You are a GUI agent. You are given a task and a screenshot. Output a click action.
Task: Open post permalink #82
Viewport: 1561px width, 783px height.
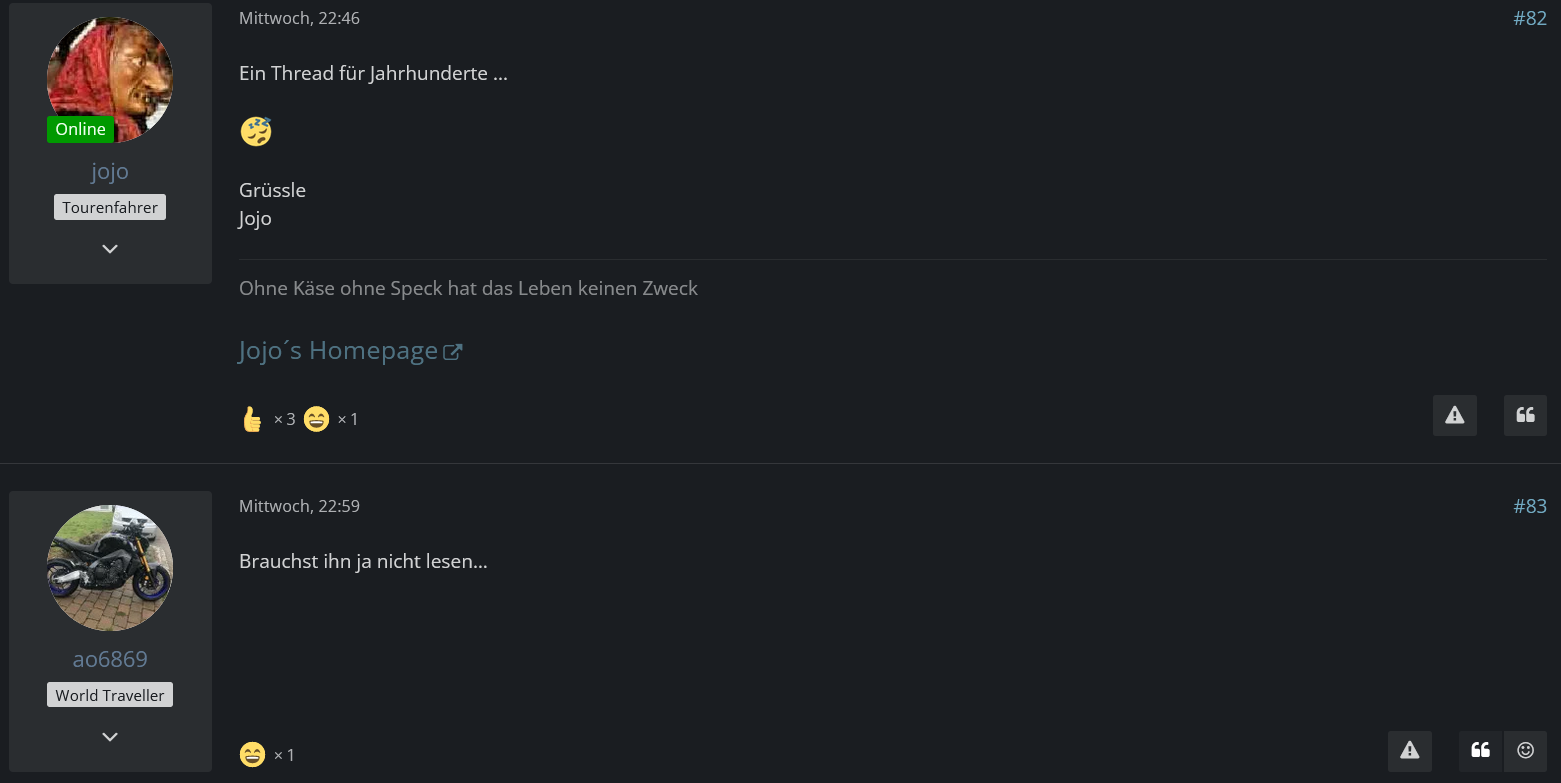coord(1529,18)
